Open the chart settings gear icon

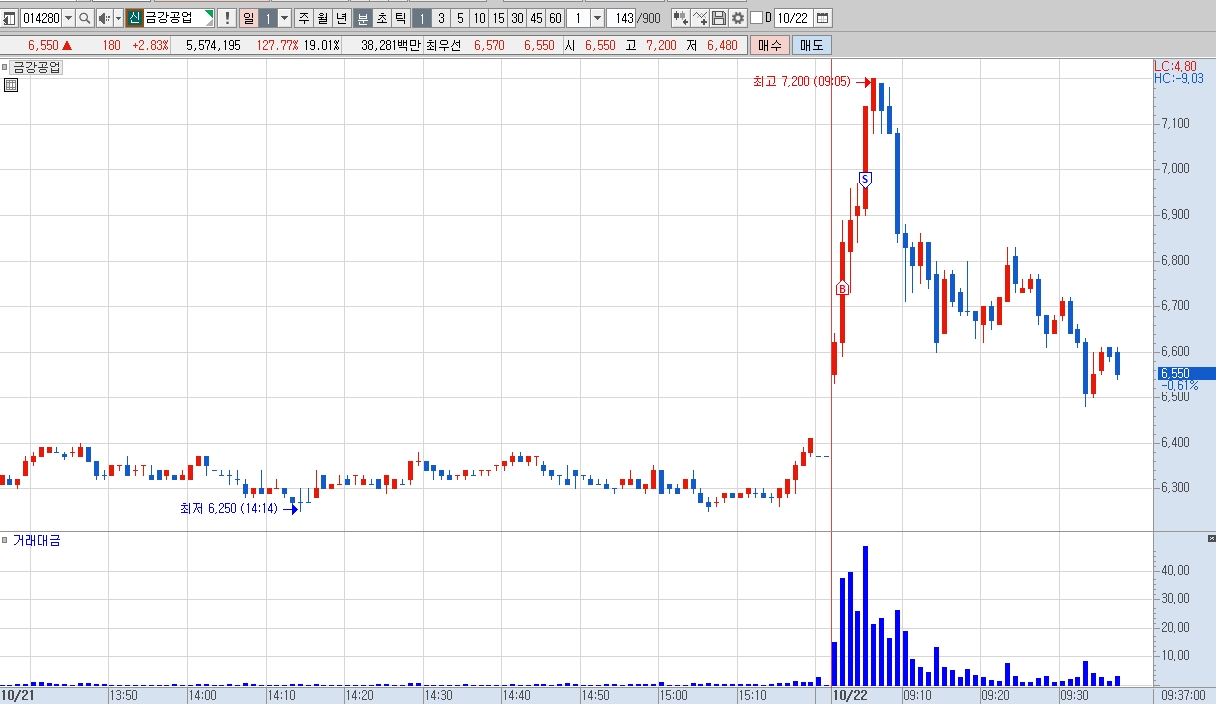738,18
